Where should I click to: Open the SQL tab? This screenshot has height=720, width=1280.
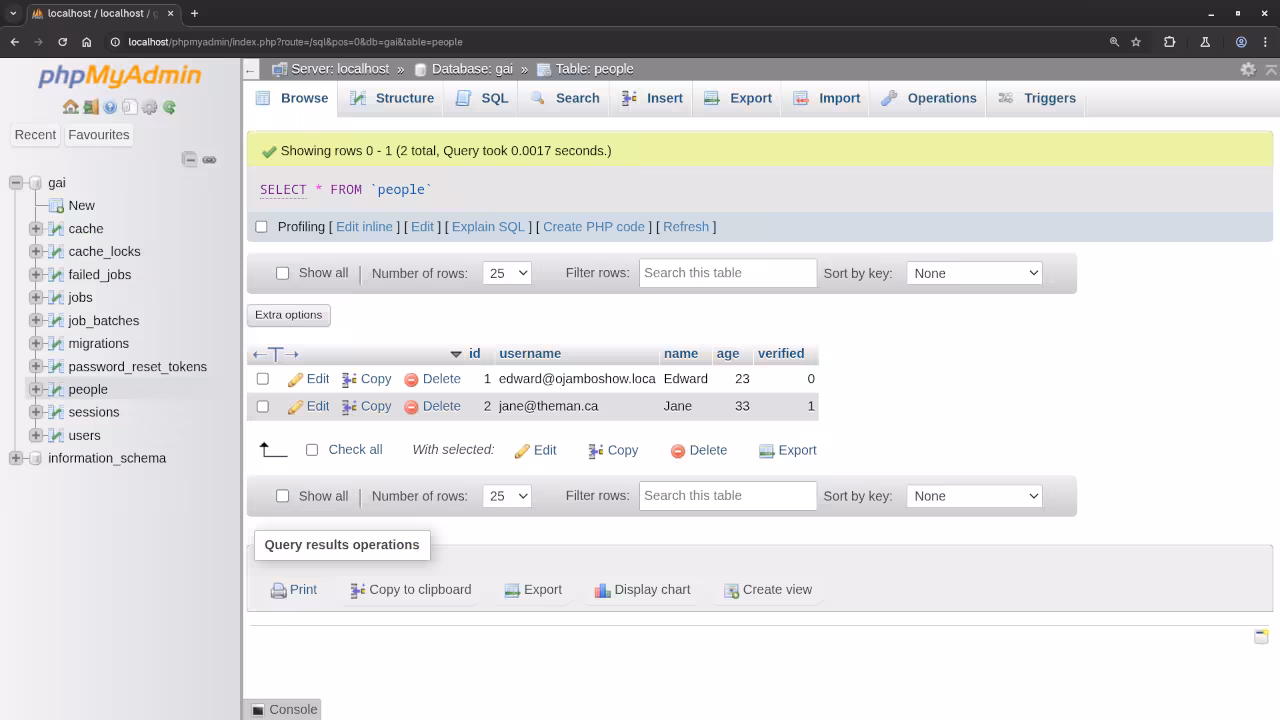pyautogui.click(x=482, y=98)
